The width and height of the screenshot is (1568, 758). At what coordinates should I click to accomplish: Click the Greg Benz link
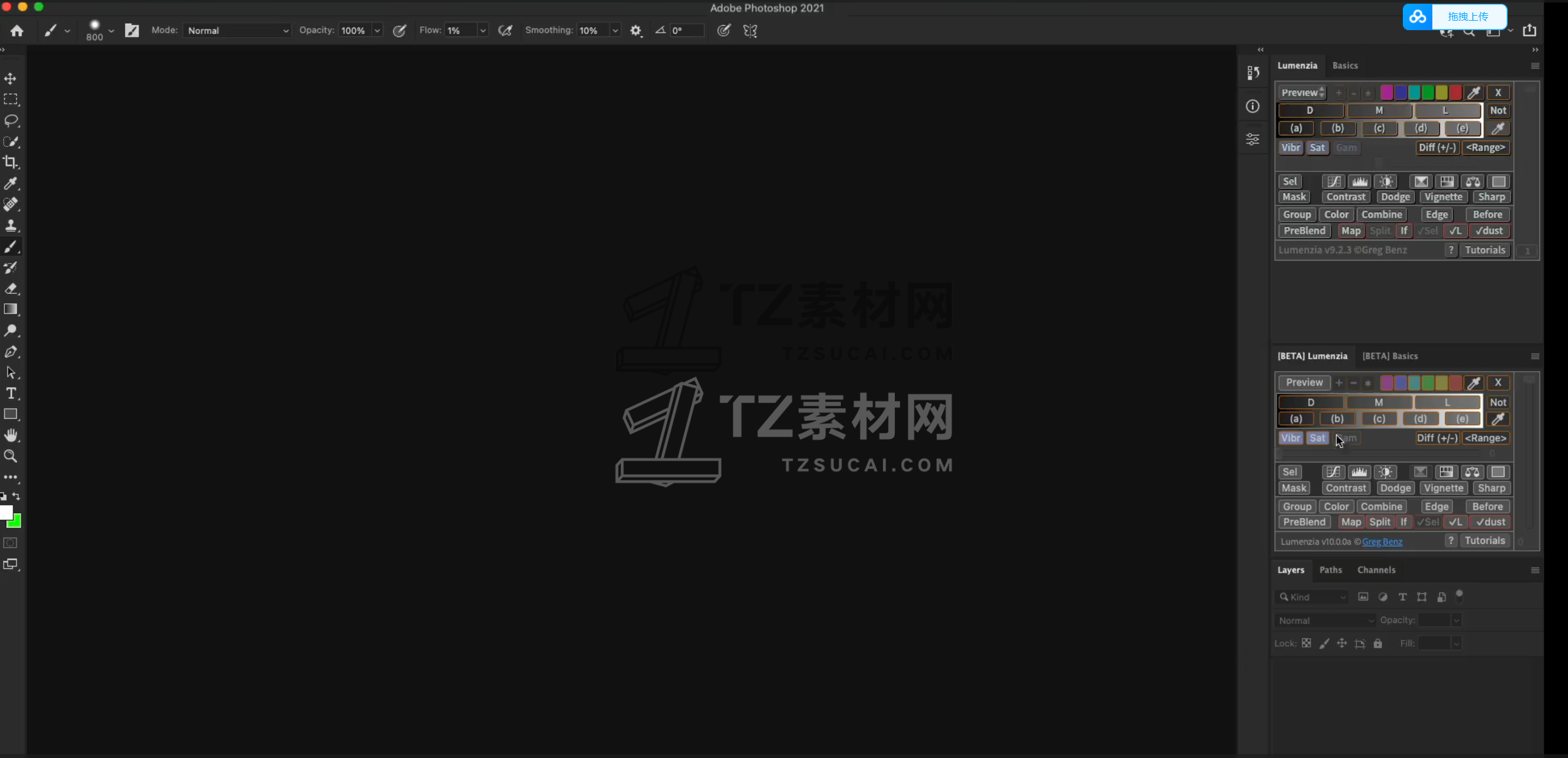[x=1381, y=542]
